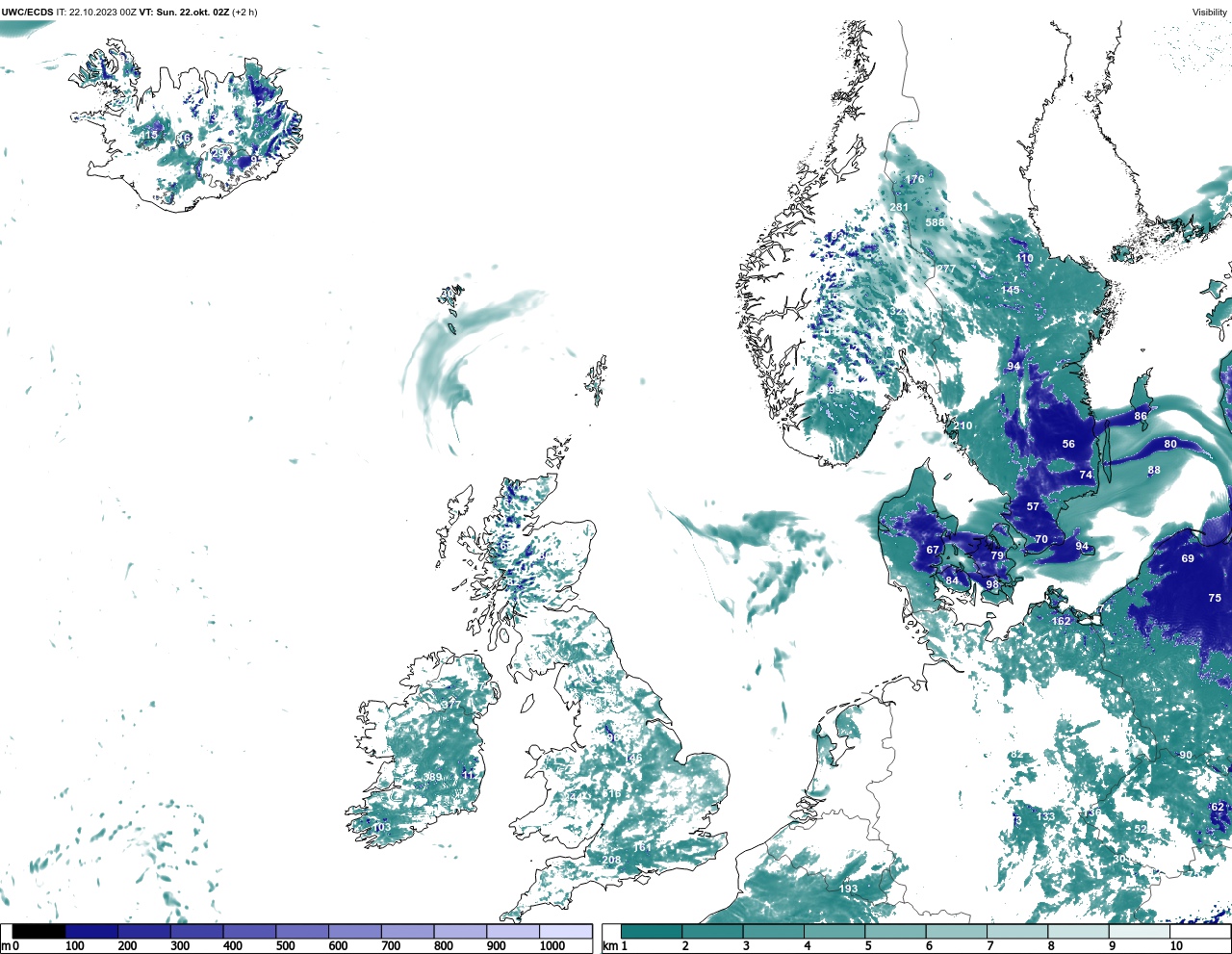Click the '277' map value
This screenshot has width=1232, height=954.
[x=946, y=269]
